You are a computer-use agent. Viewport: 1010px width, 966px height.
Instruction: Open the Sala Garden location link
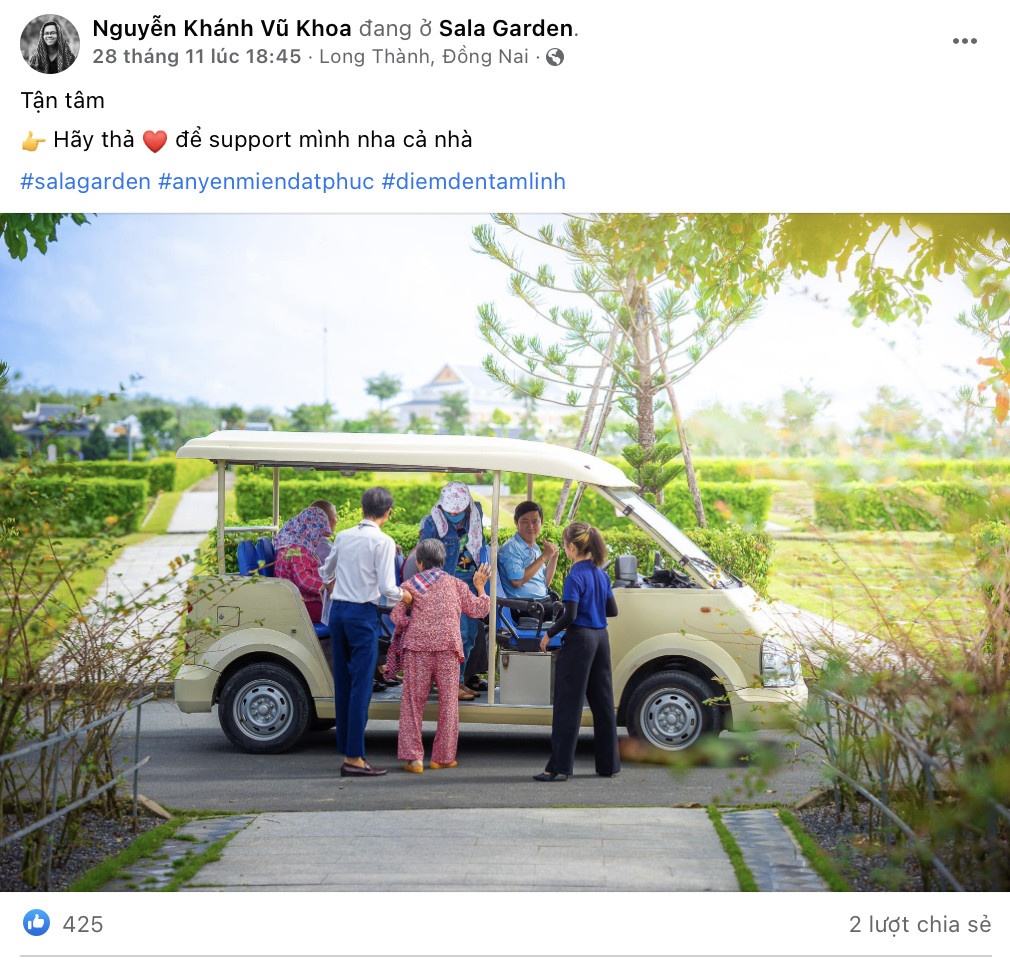(x=506, y=28)
